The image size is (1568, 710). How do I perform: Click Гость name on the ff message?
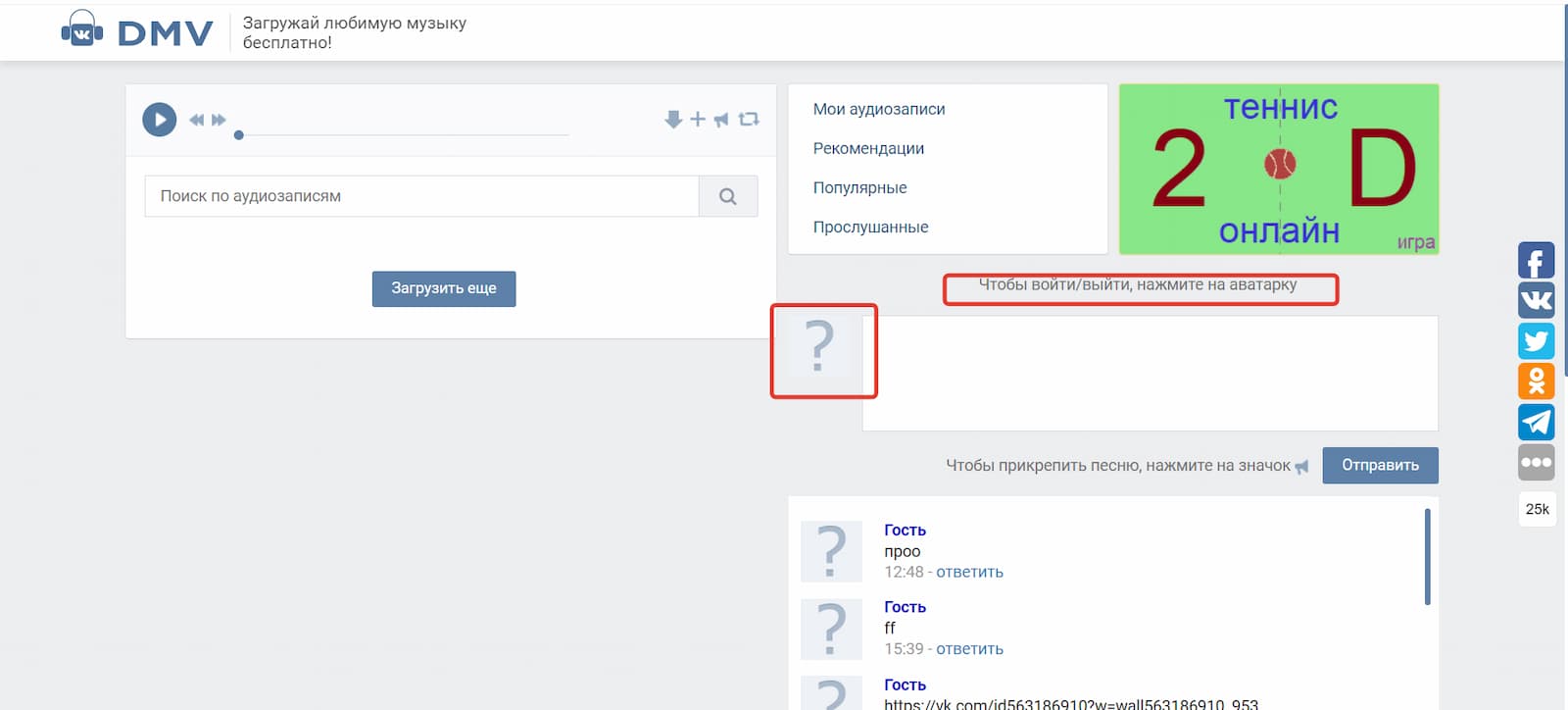(905, 607)
